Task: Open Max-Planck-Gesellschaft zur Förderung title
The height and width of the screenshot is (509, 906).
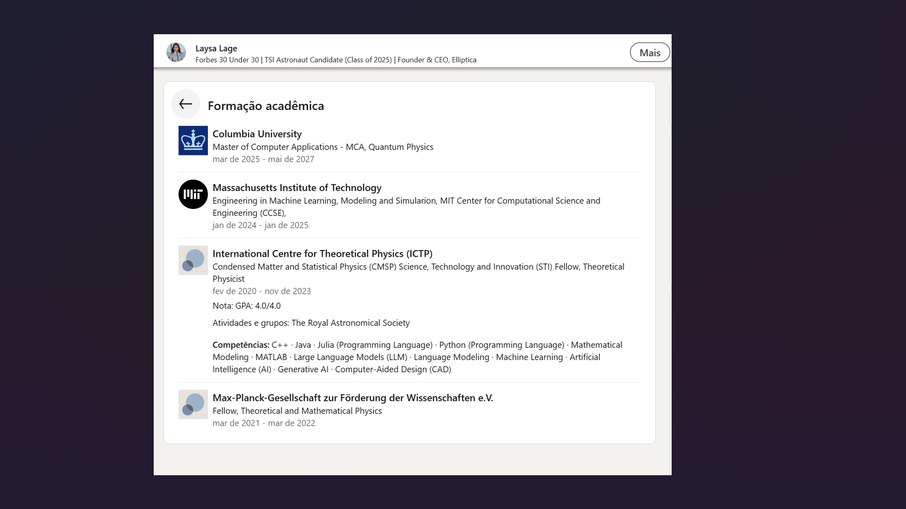Action: [352, 397]
